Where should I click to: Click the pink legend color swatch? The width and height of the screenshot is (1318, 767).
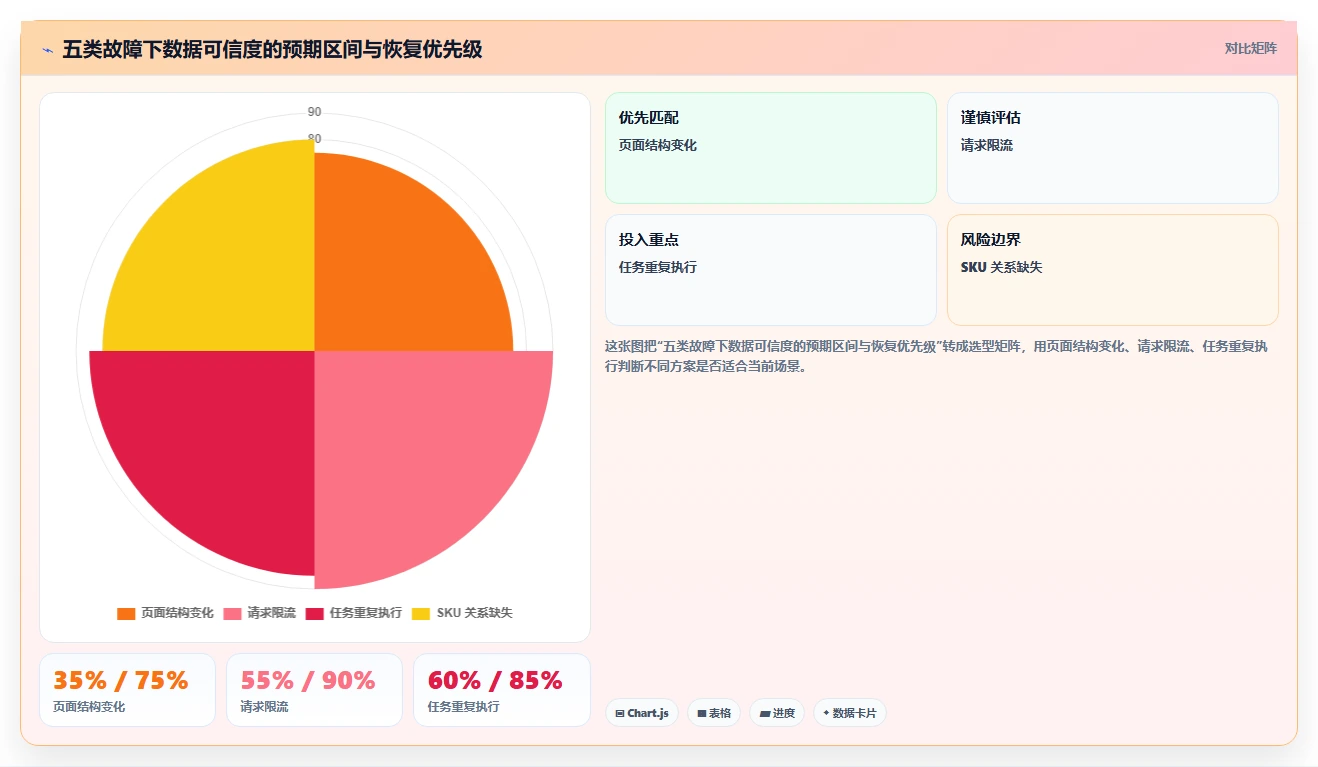coord(232,613)
